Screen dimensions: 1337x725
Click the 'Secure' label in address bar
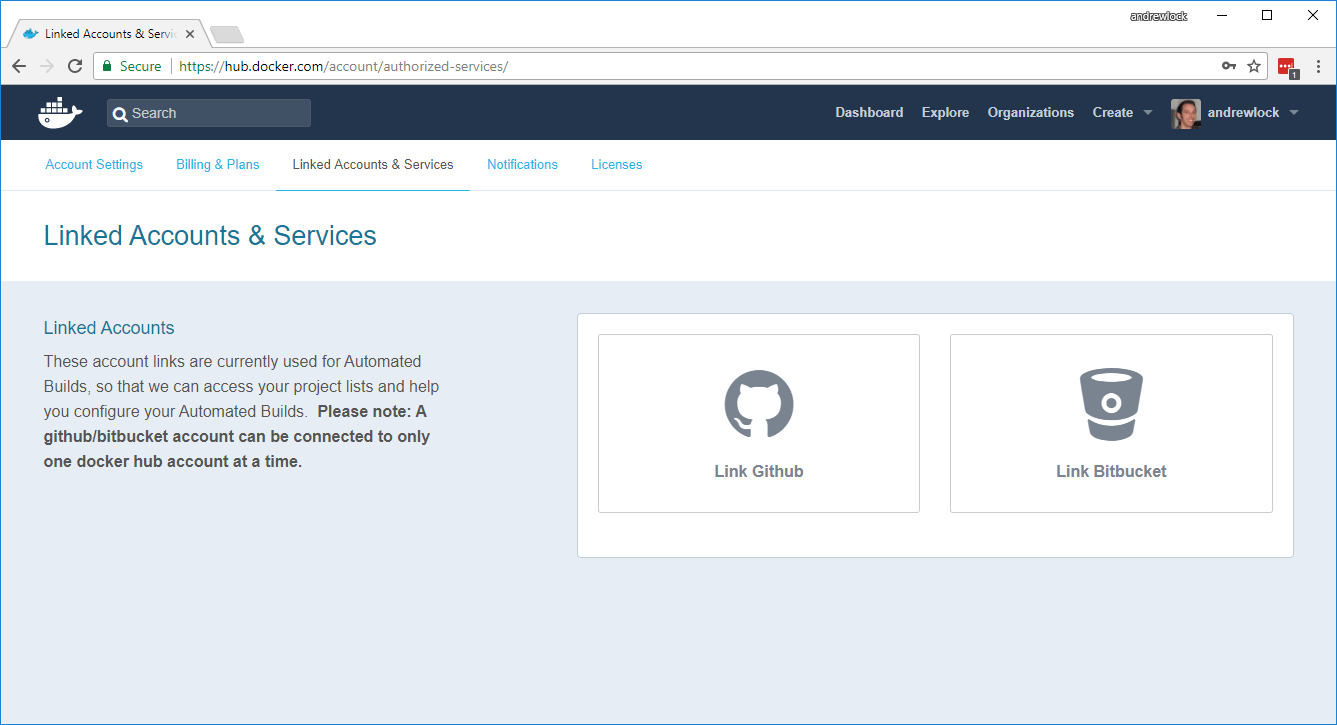[140, 66]
